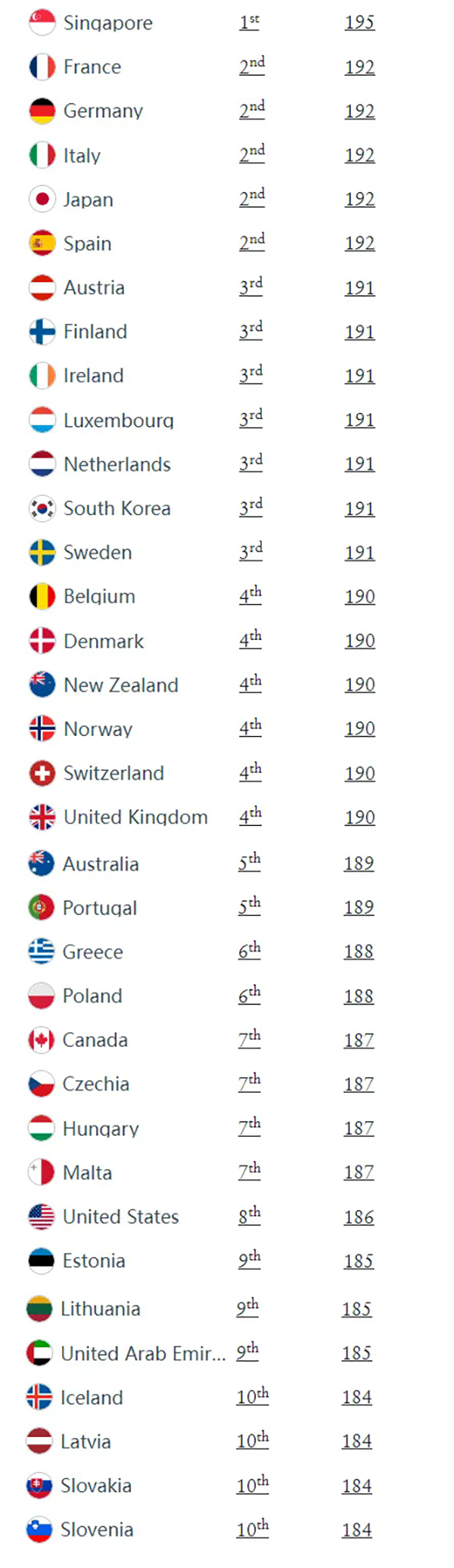Open Estonia's 9th rank link
The width and height of the screenshot is (454, 1568).
[250, 1259]
